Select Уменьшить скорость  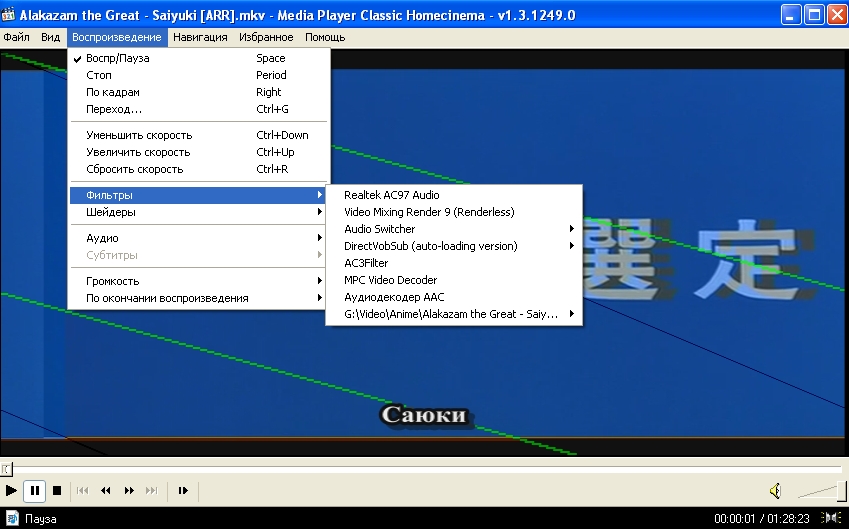click(x=198, y=135)
